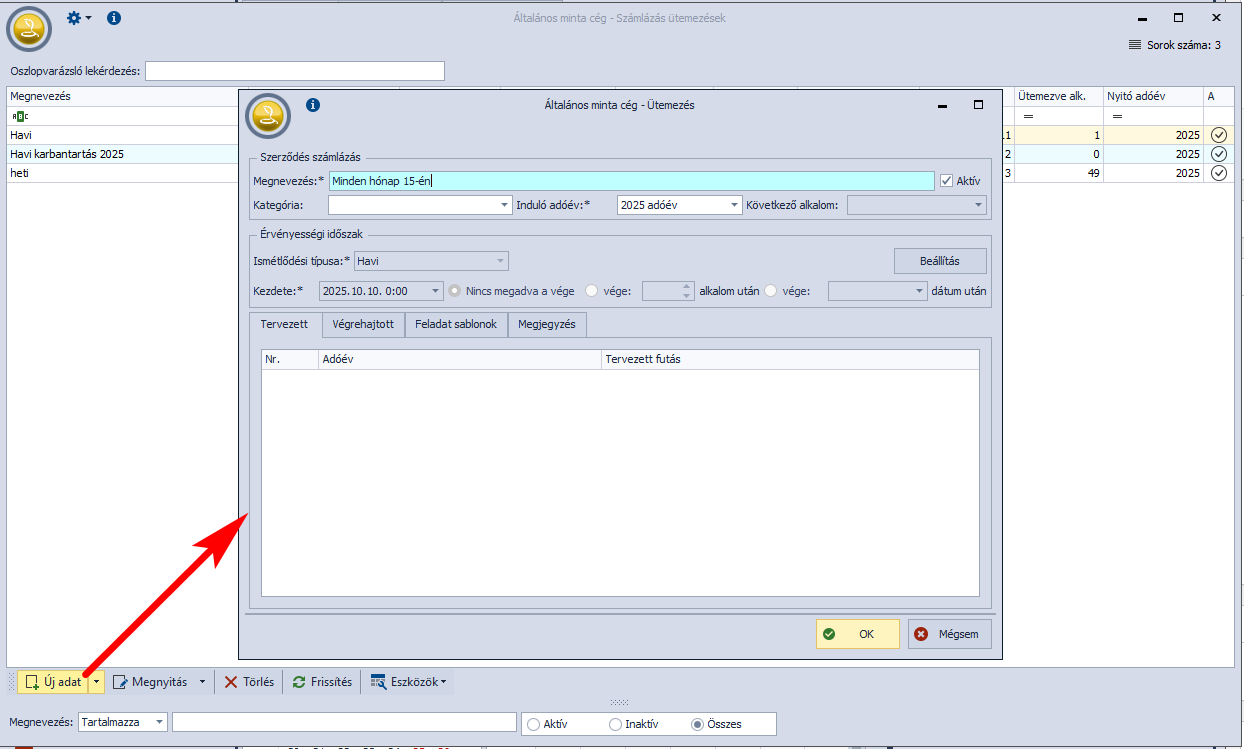Click the info icon beside the settings gear
This screenshot has height=749, width=1244.
pyautogui.click(x=114, y=18)
